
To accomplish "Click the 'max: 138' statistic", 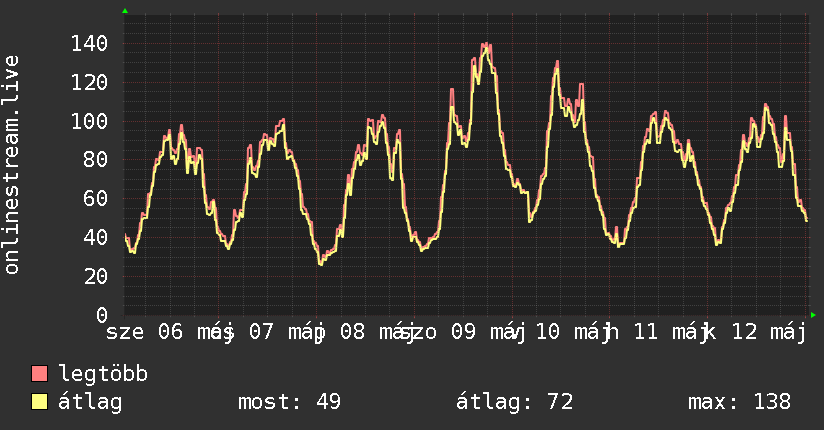I will pos(739,402).
